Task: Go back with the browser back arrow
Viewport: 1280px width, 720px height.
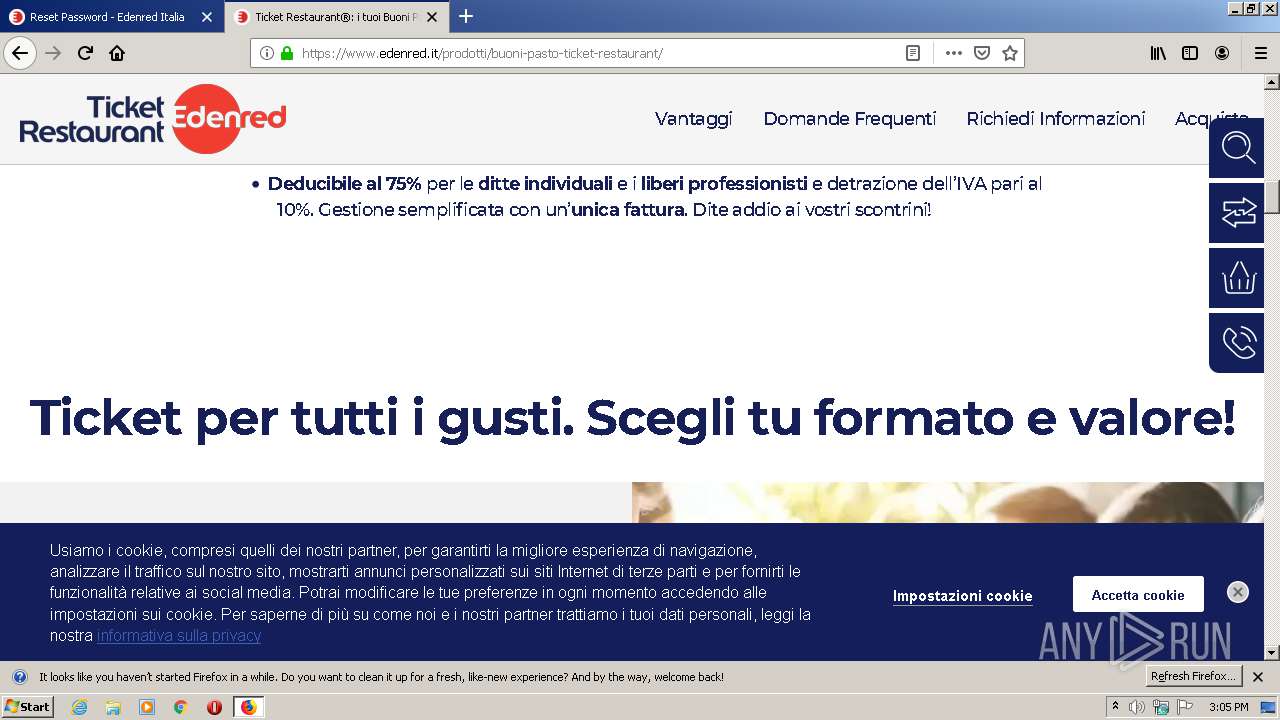Action: click(x=20, y=53)
